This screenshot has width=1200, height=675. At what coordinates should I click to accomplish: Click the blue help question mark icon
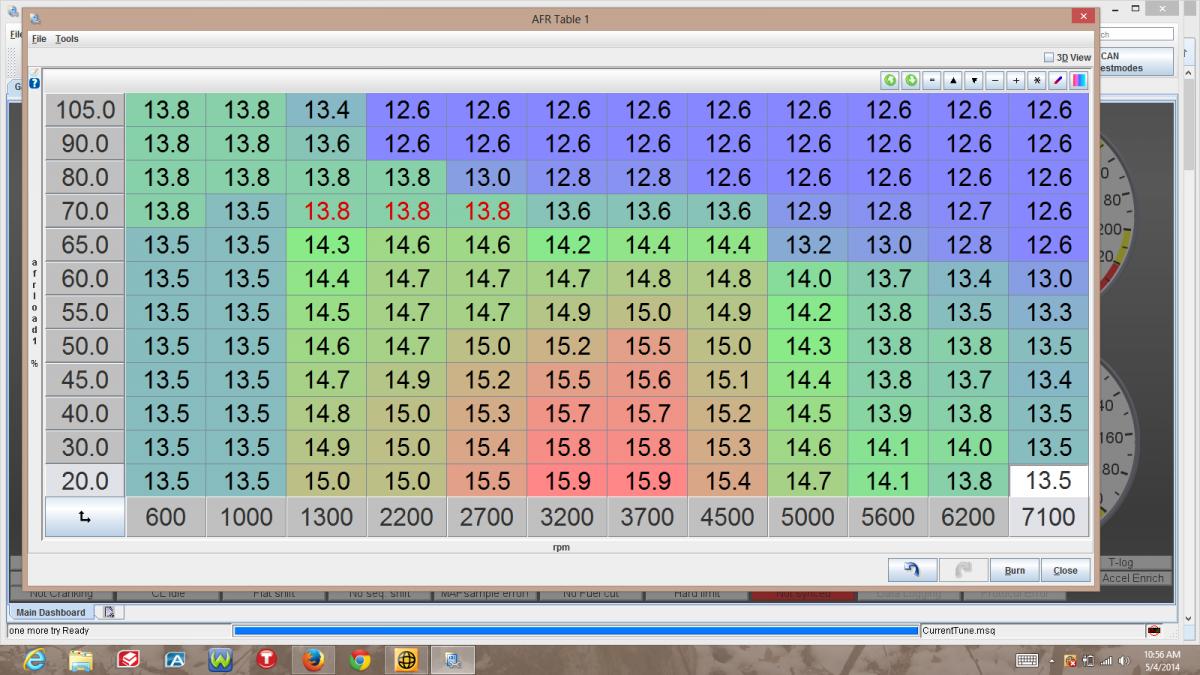pyautogui.click(x=35, y=83)
